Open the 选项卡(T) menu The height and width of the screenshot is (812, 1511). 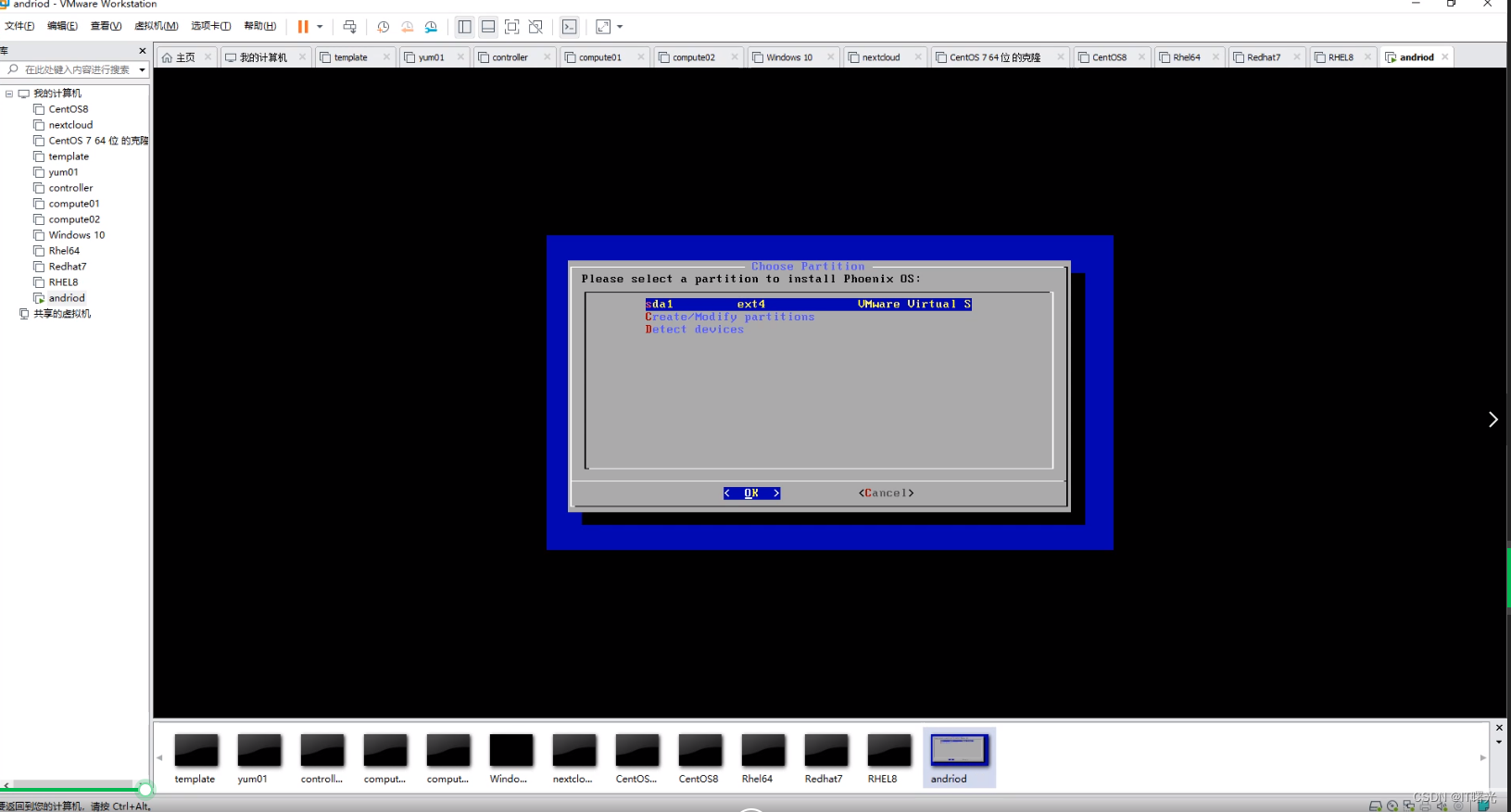point(210,26)
